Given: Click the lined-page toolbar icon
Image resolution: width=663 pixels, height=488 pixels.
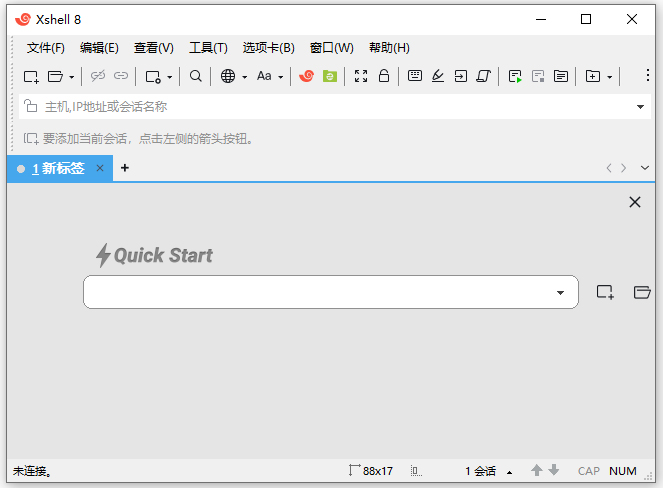Looking at the screenshot, I should pyautogui.click(x=561, y=76).
